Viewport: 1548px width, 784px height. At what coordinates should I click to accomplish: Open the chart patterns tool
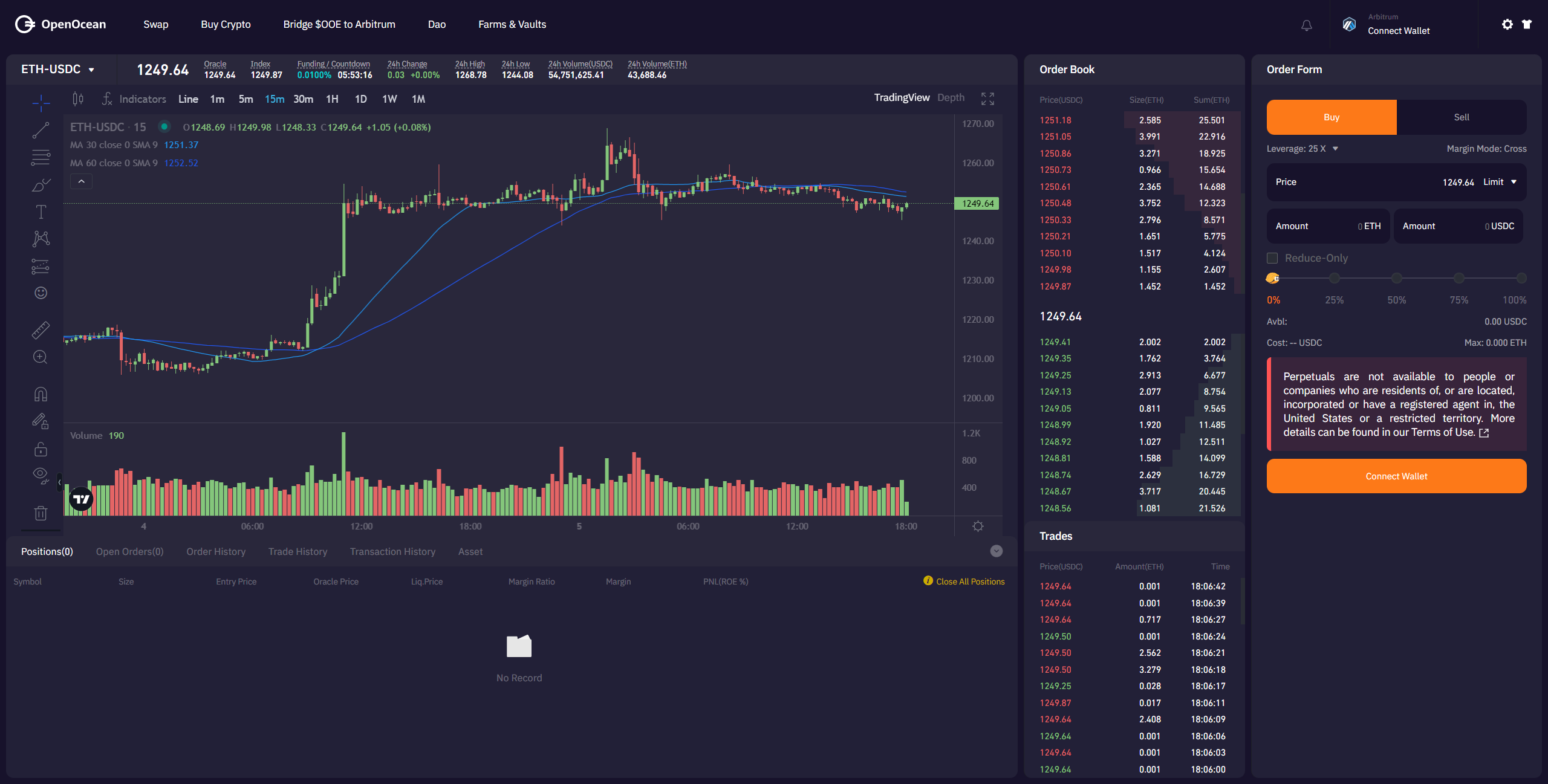pyautogui.click(x=41, y=239)
